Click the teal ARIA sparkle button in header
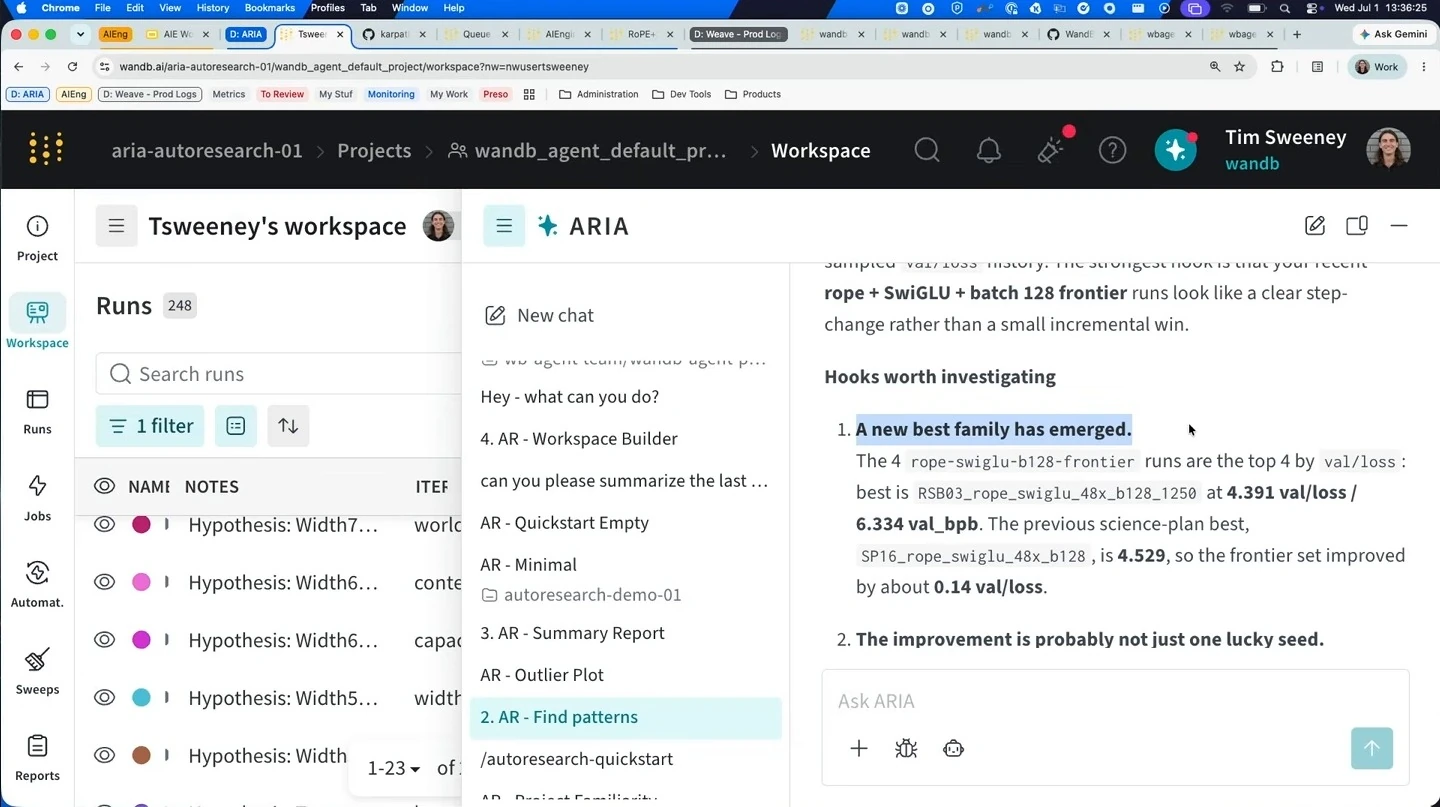1440x807 pixels. click(x=1175, y=150)
